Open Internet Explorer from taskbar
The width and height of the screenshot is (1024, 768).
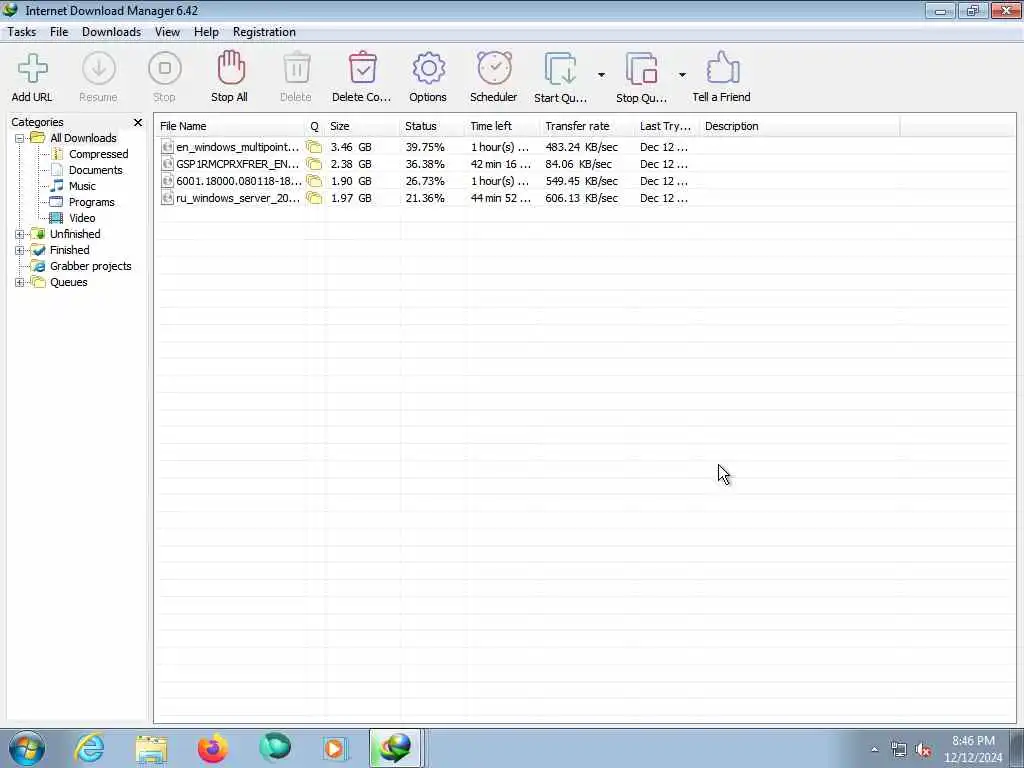[x=89, y=748]
